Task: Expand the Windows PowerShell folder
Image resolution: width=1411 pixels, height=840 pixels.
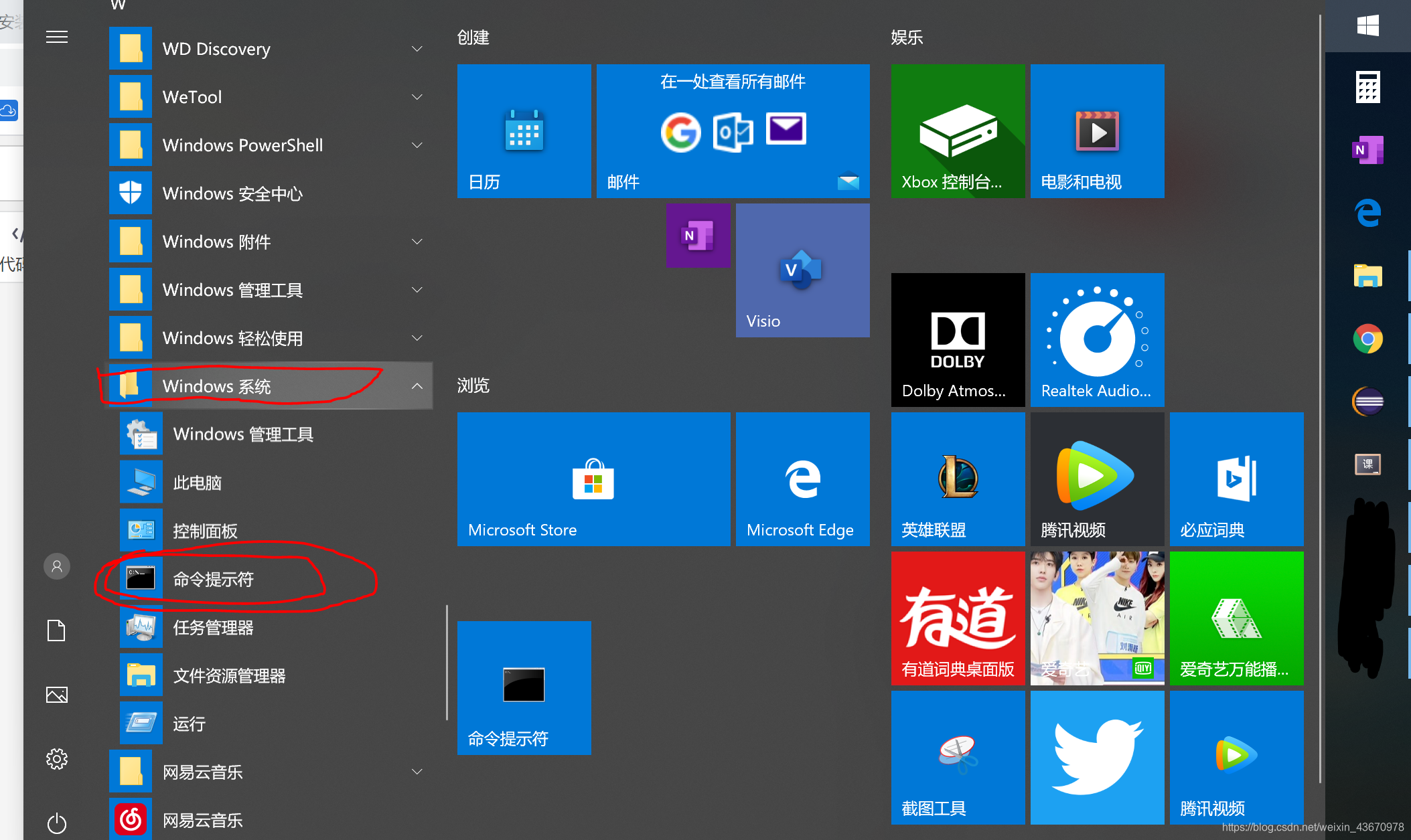Action: tap(417, 145)
